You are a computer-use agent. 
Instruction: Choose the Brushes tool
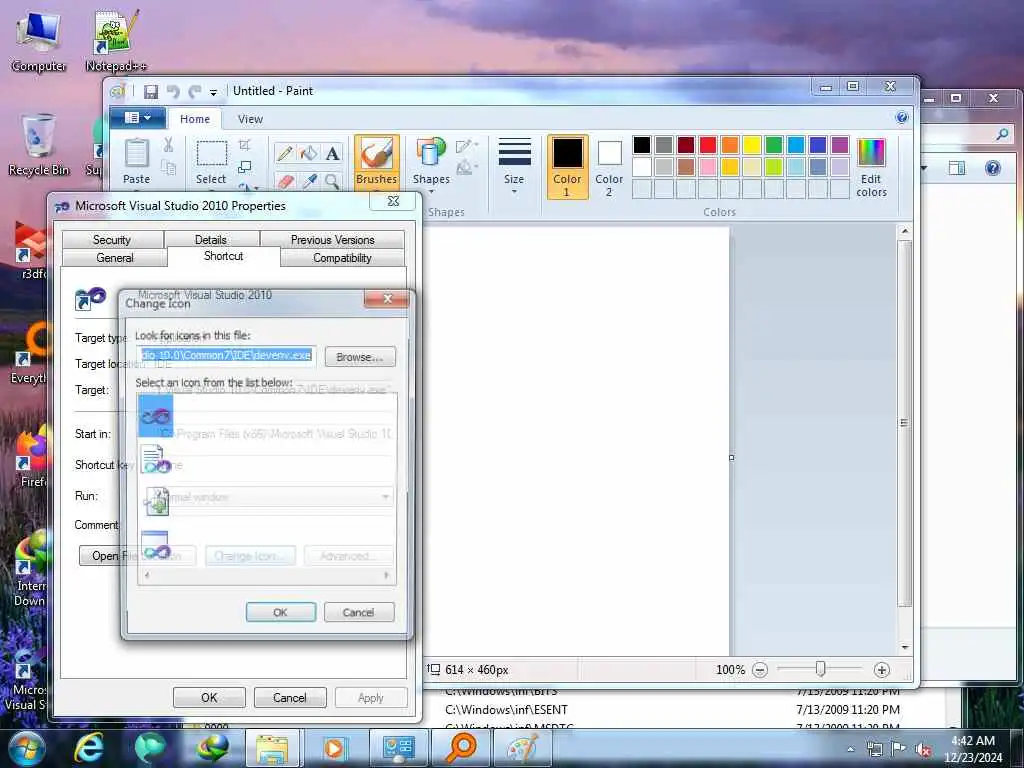pos(376,161)
